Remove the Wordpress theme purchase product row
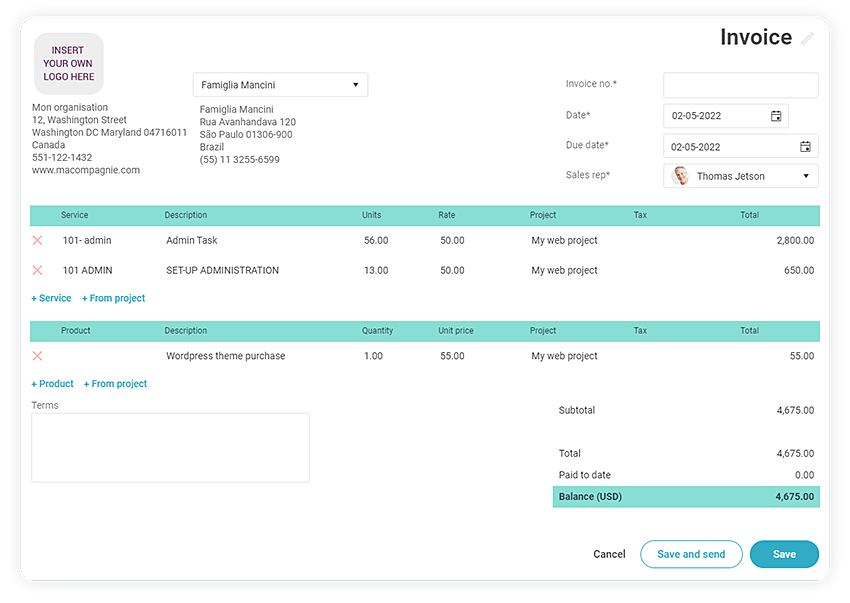The height and width of the screenshot is (603, 850). click(38, 356)
